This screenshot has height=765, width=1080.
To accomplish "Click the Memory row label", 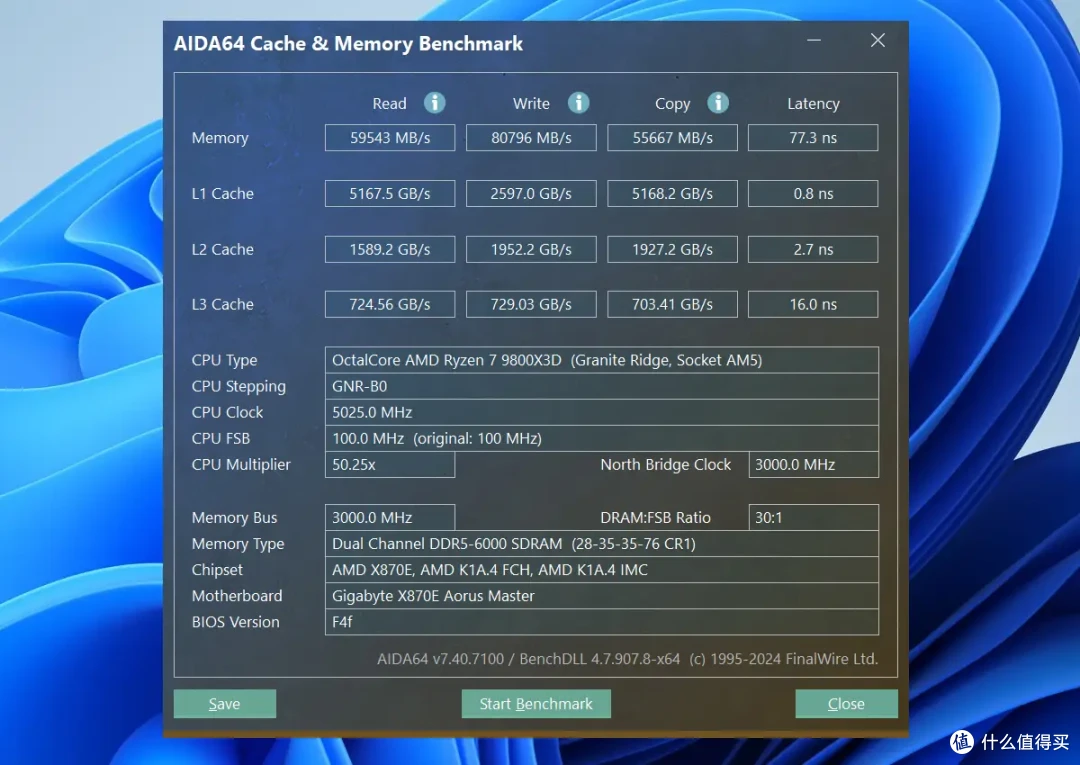I will 220,138.
